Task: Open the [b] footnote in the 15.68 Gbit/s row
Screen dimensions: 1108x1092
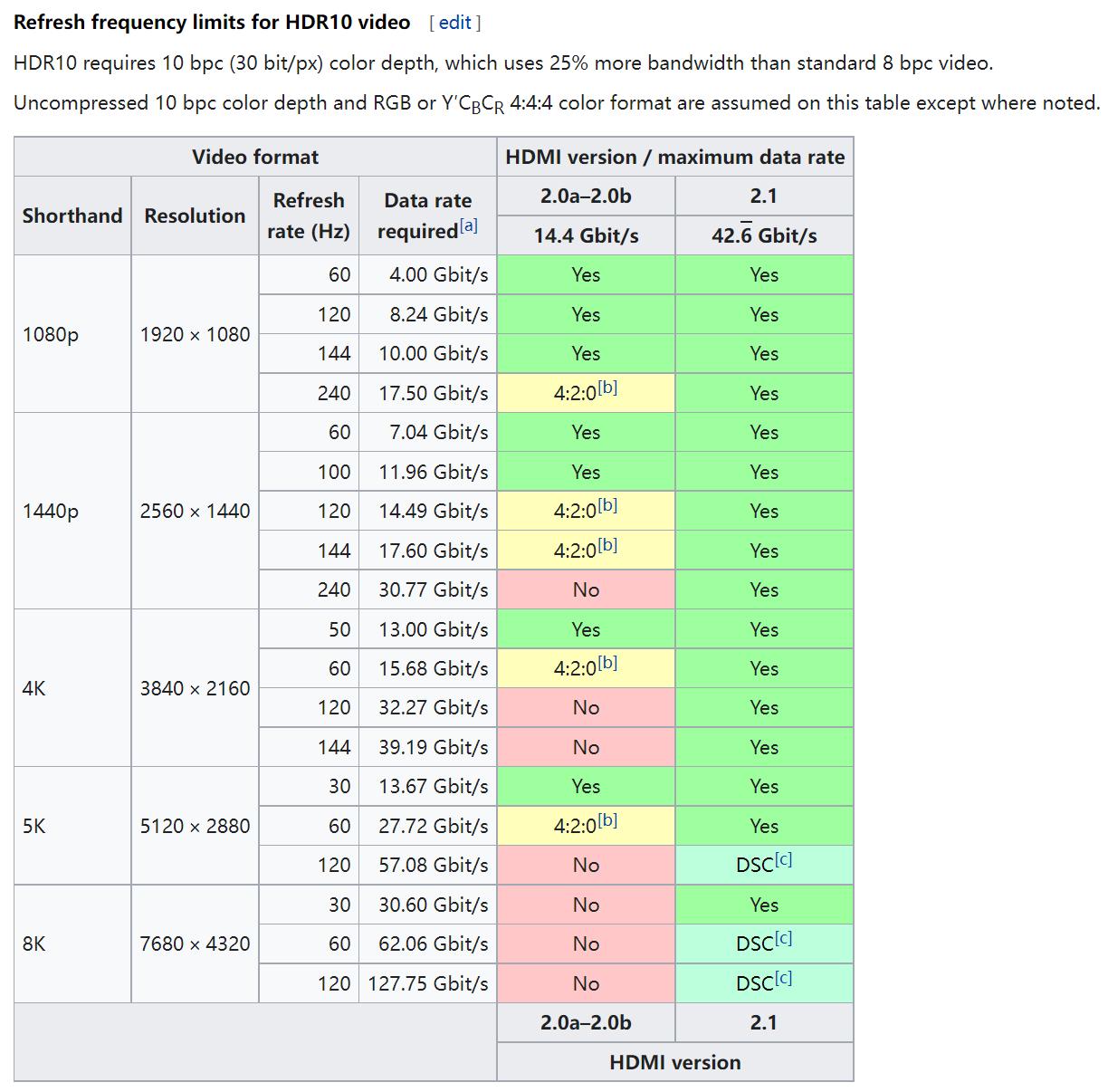Action: coord(607,664)
